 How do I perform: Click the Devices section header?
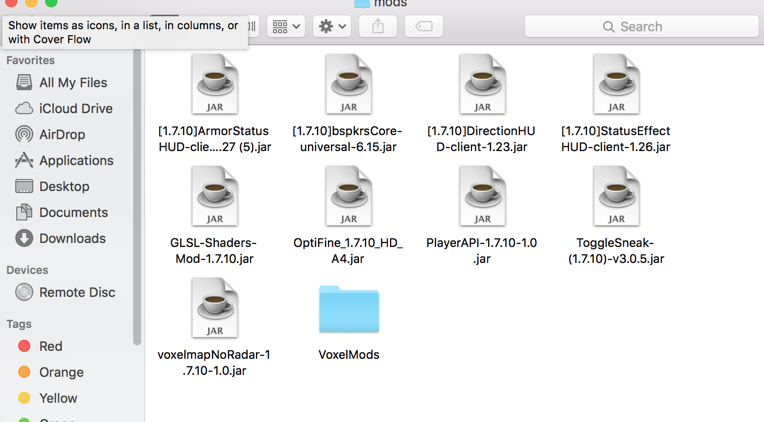click(x=27, y=270)
